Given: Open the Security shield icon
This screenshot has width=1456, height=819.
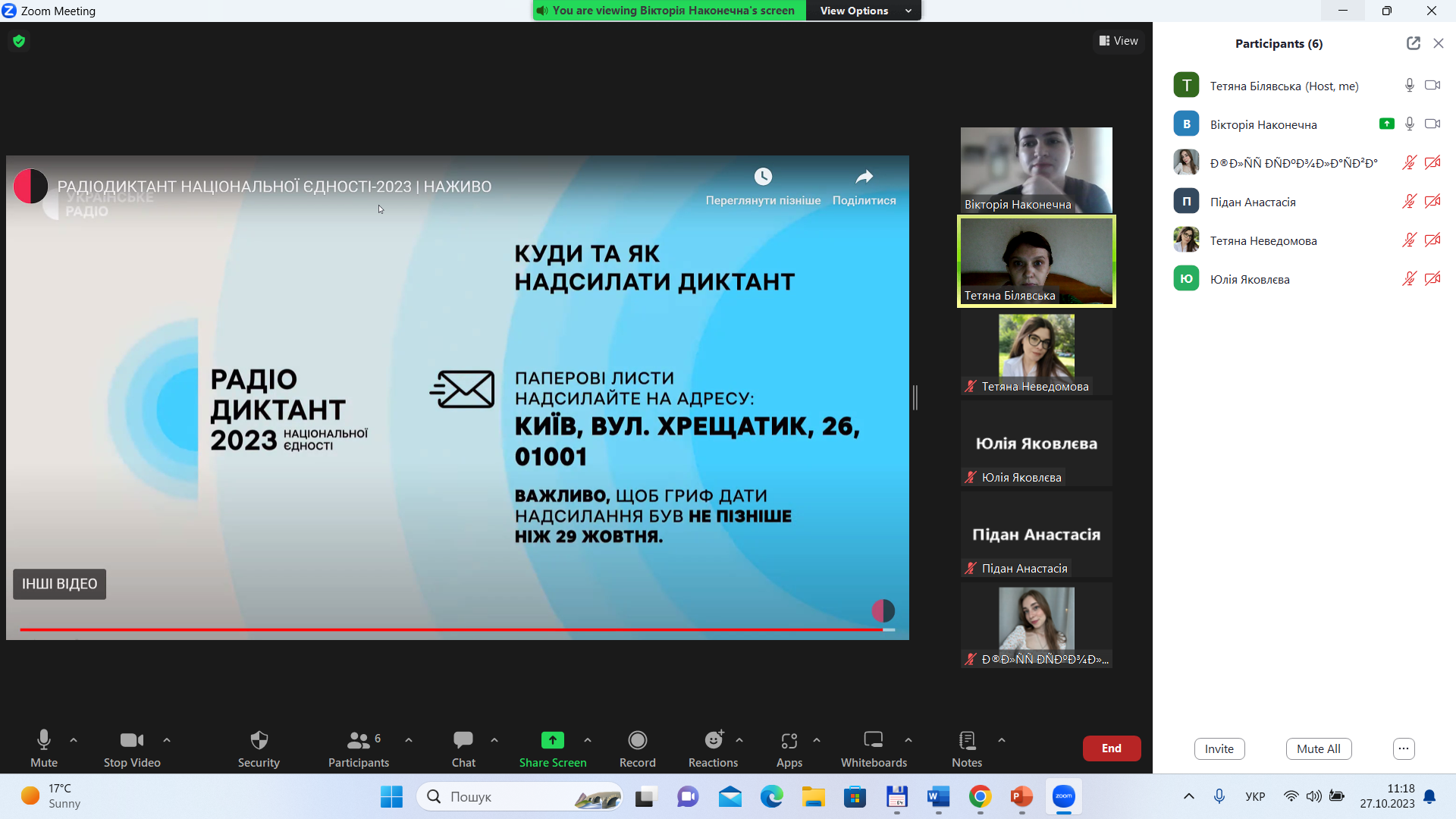Looking at the screenshot, I should (259, 740).
